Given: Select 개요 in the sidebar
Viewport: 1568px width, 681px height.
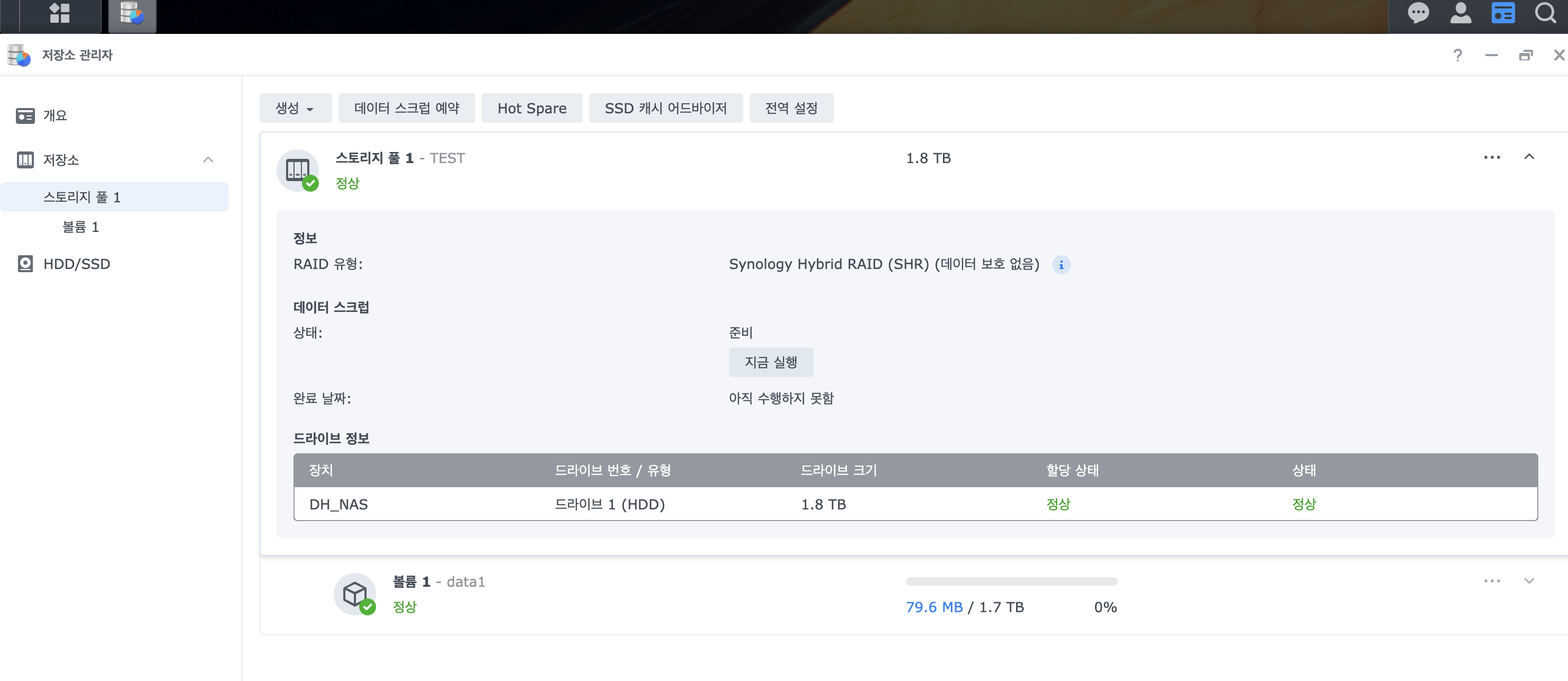Looking at the screenshot, I should click(55, 115).
